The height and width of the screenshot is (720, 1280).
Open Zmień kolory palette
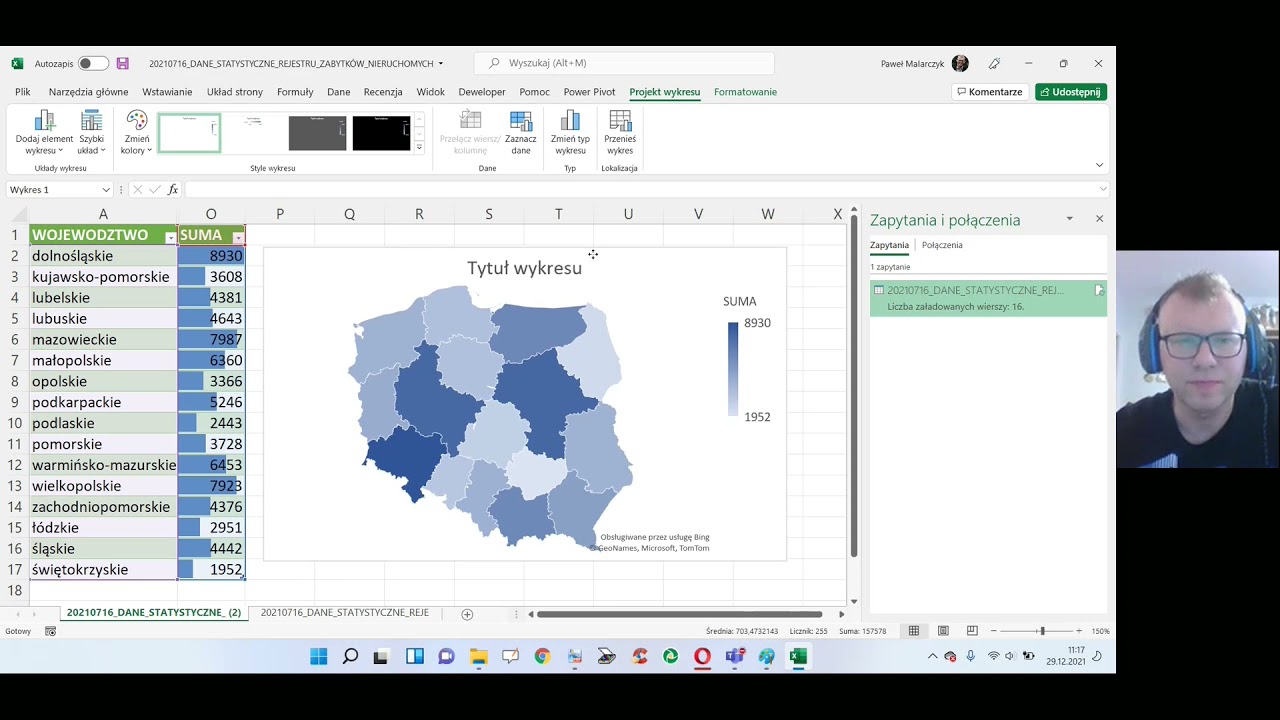pyautogui.click(x=136, y=132)
